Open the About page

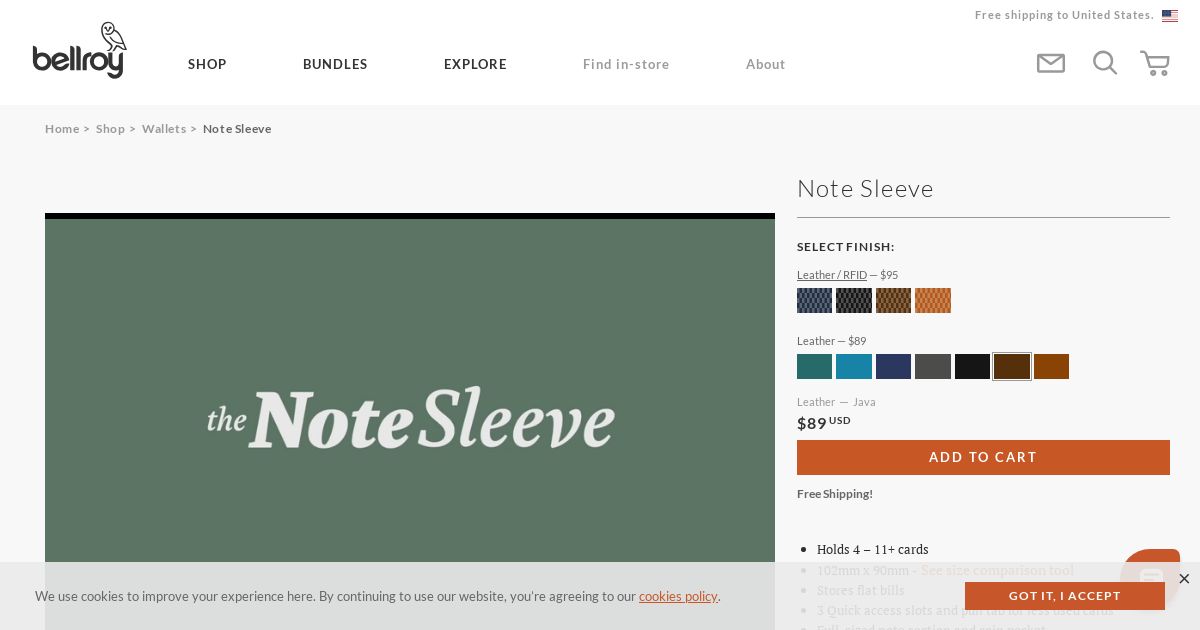pyautogui.click(x=765, y=64)
